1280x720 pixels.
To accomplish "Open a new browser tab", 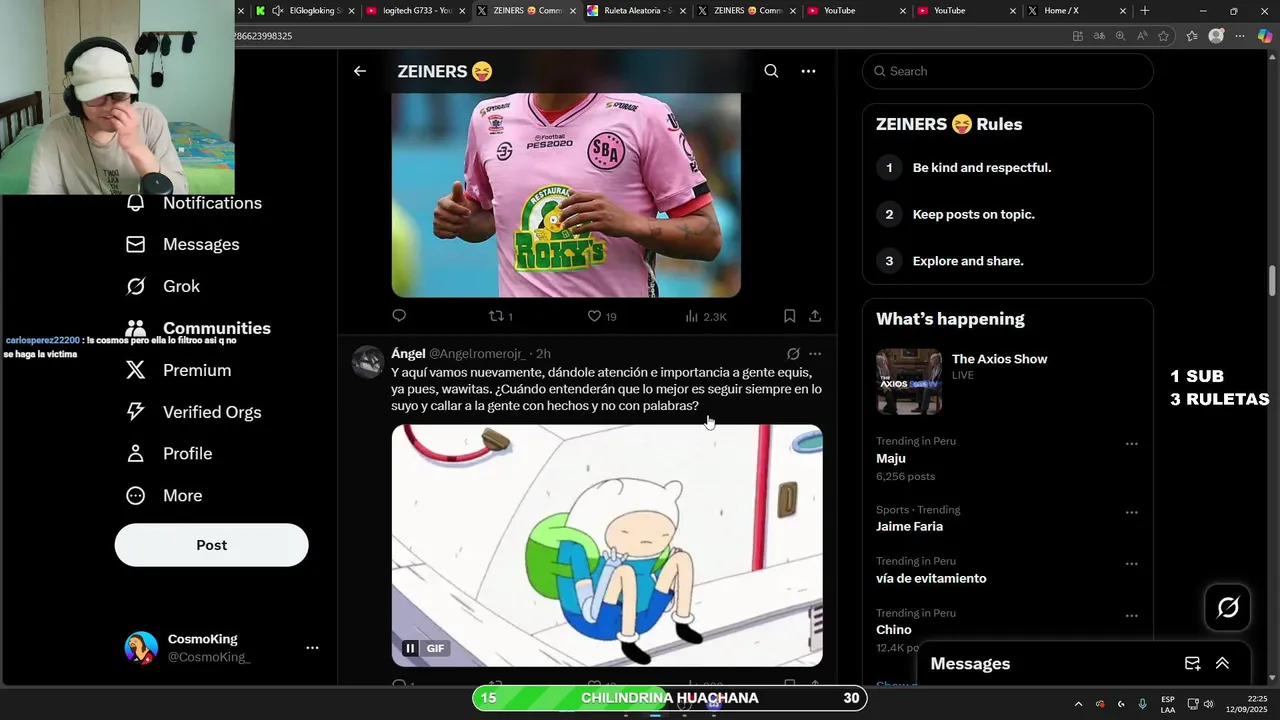I will coord(1145,11).
